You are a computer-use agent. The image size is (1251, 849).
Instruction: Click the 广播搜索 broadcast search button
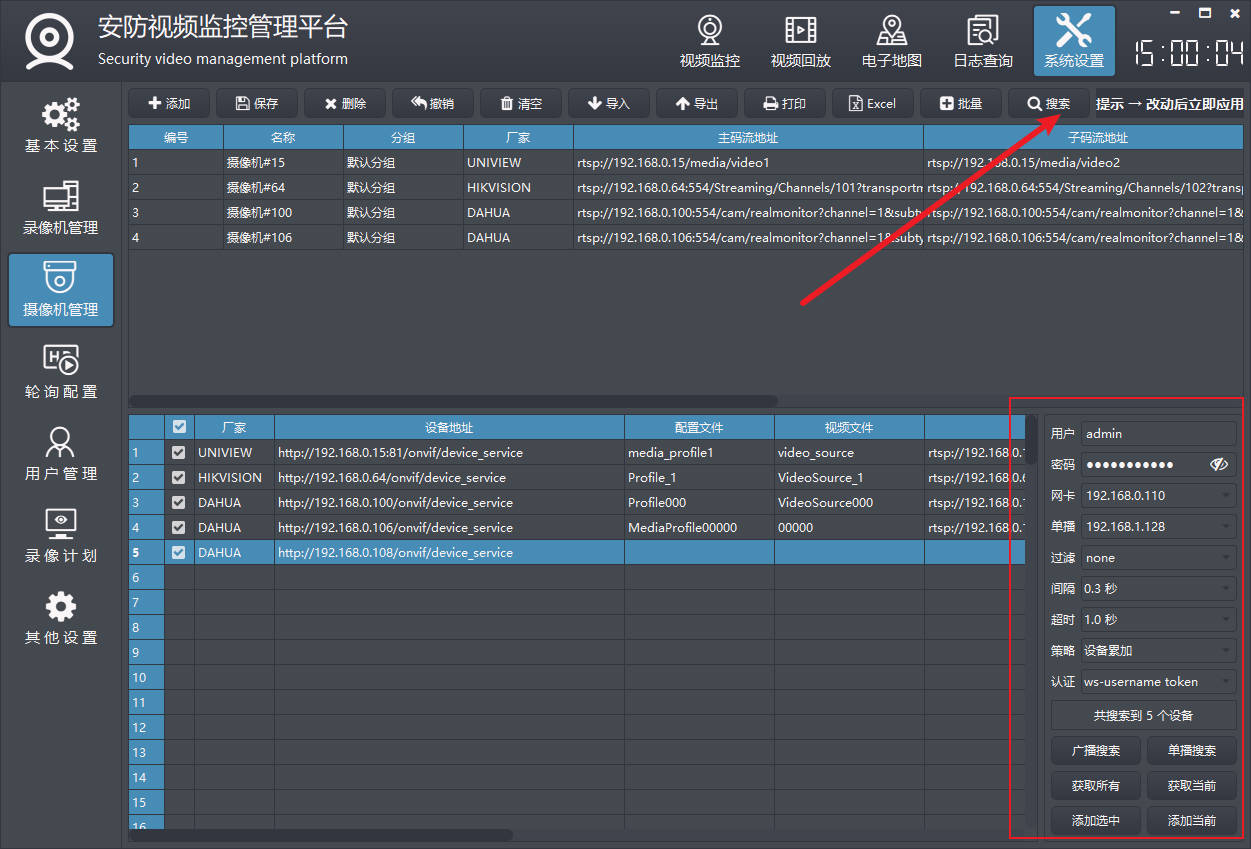pos(1095,751)
